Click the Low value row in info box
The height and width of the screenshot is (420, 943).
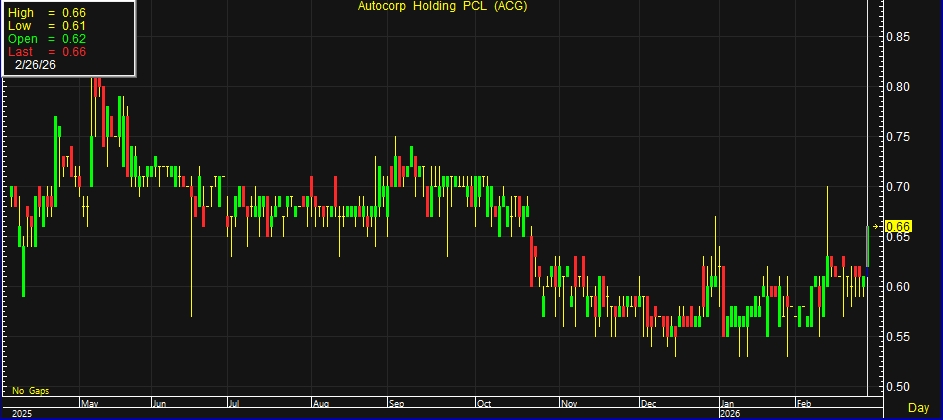click(x=47, y=24)
